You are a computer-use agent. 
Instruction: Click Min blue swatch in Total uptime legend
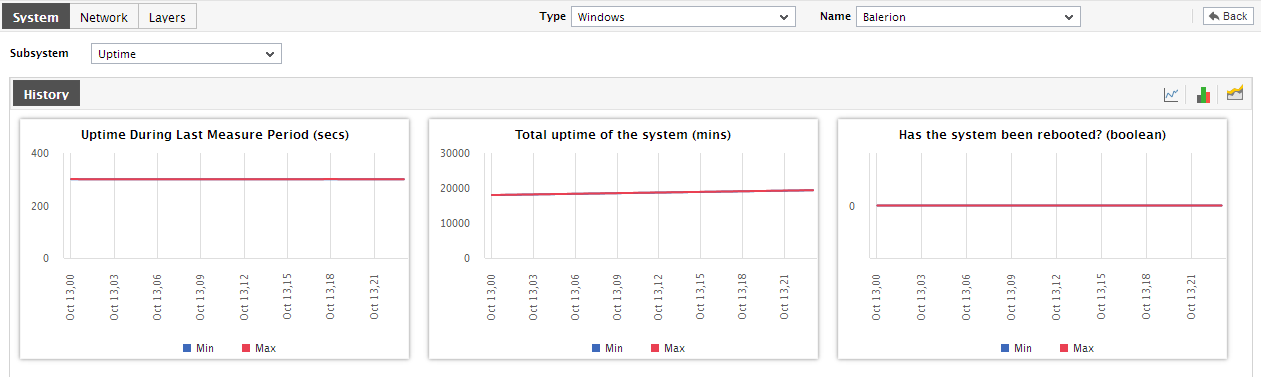pos(596,348)
